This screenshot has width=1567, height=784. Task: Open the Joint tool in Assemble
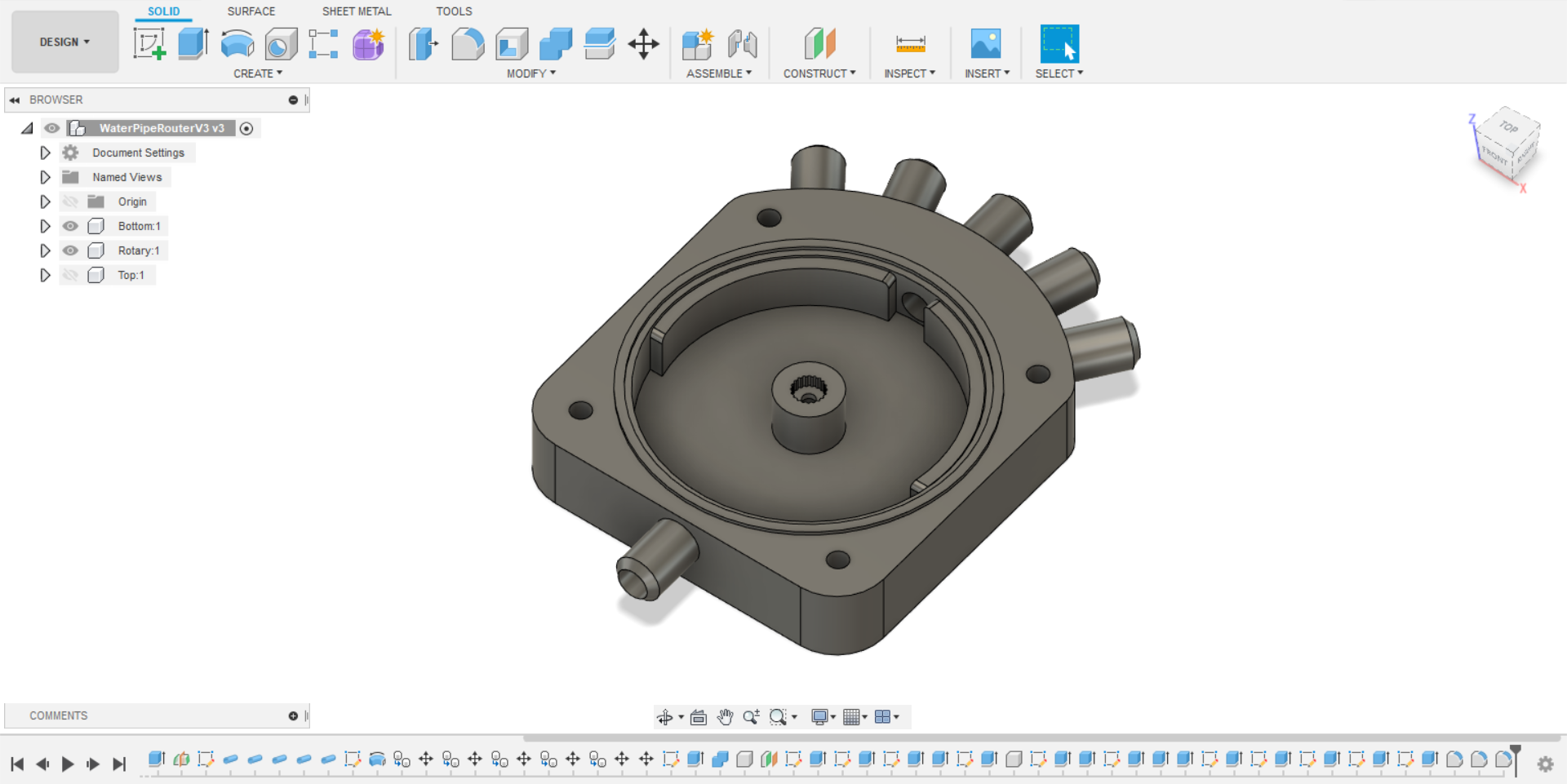(743, 44)
